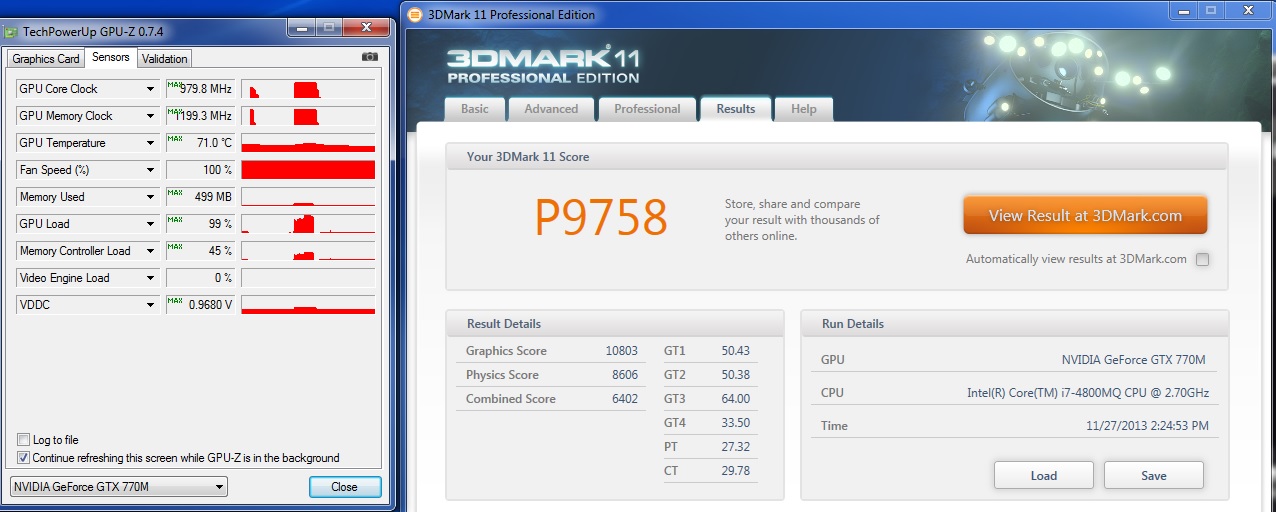Click the Time value 11/27/2013 2:24:53 PM
1276x512 pixels.
point(1147,426)
